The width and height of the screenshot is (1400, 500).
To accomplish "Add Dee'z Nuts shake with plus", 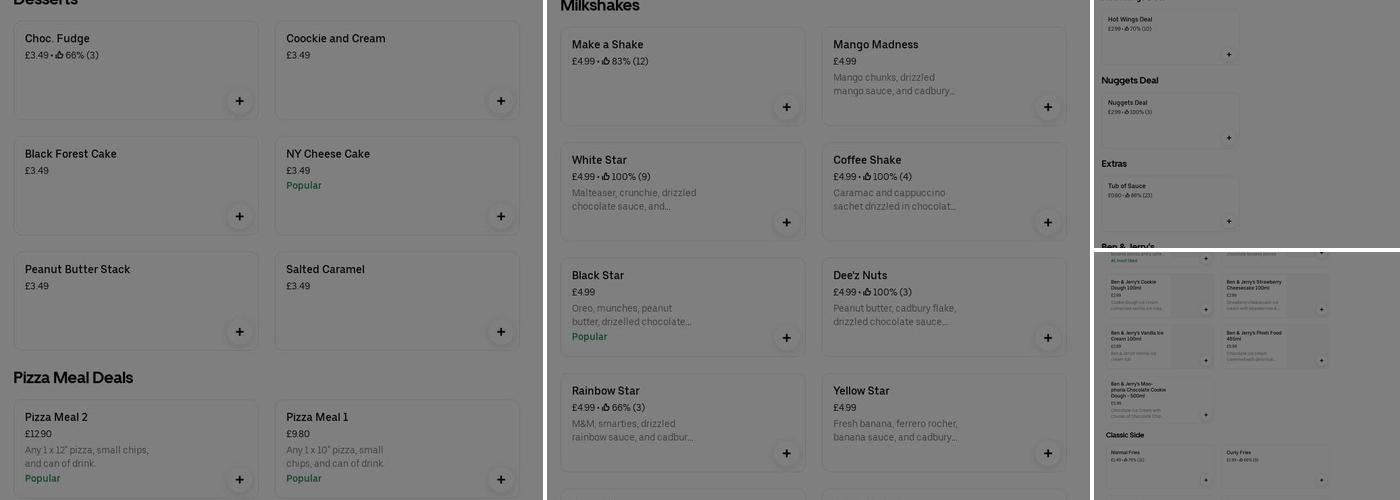I will pos(1048,338).
